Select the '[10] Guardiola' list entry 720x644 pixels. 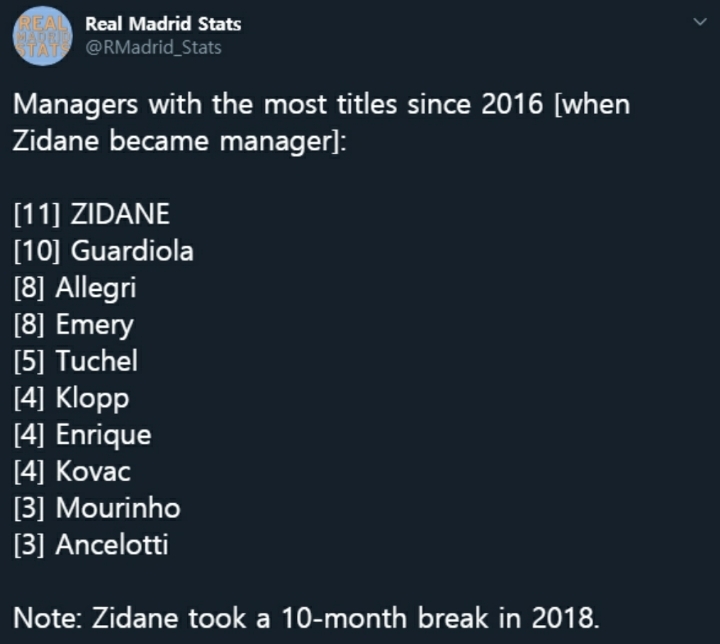(103, 251)
